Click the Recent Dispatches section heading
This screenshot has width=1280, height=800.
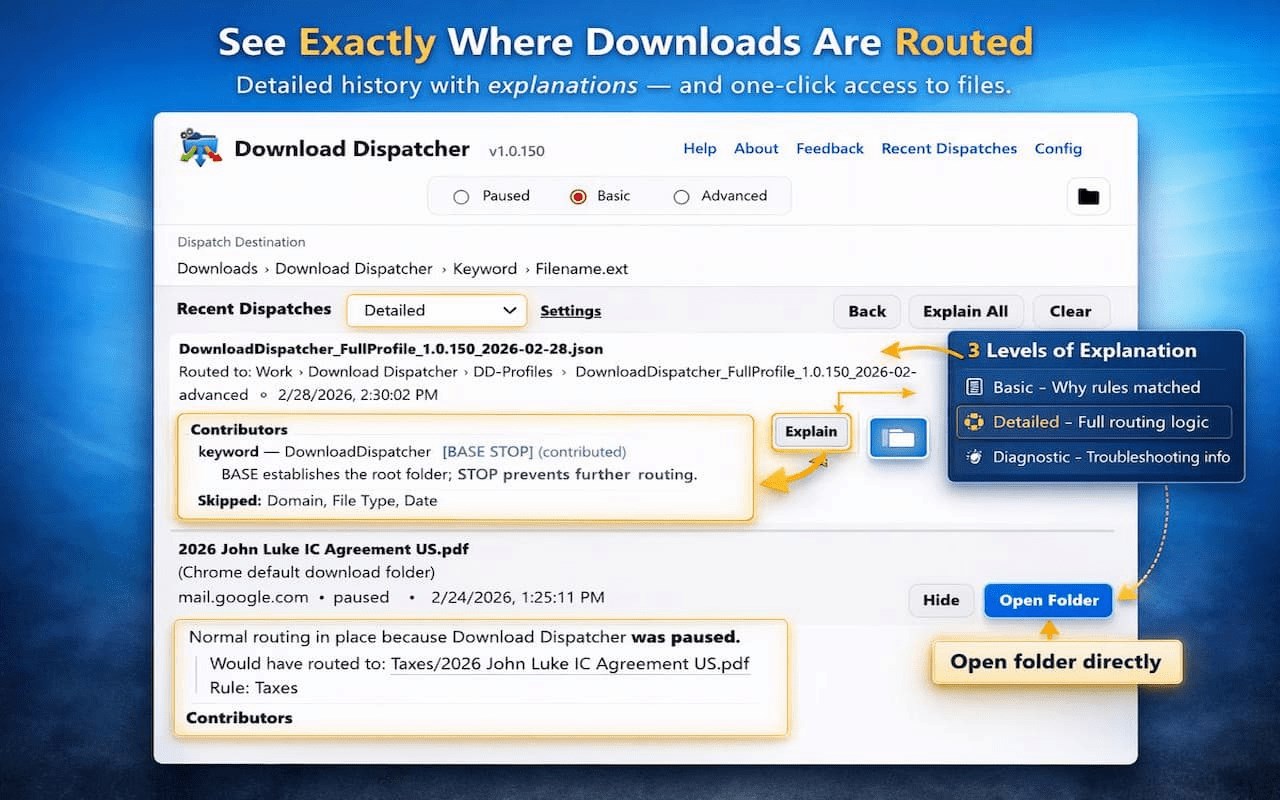pos(254,309)
